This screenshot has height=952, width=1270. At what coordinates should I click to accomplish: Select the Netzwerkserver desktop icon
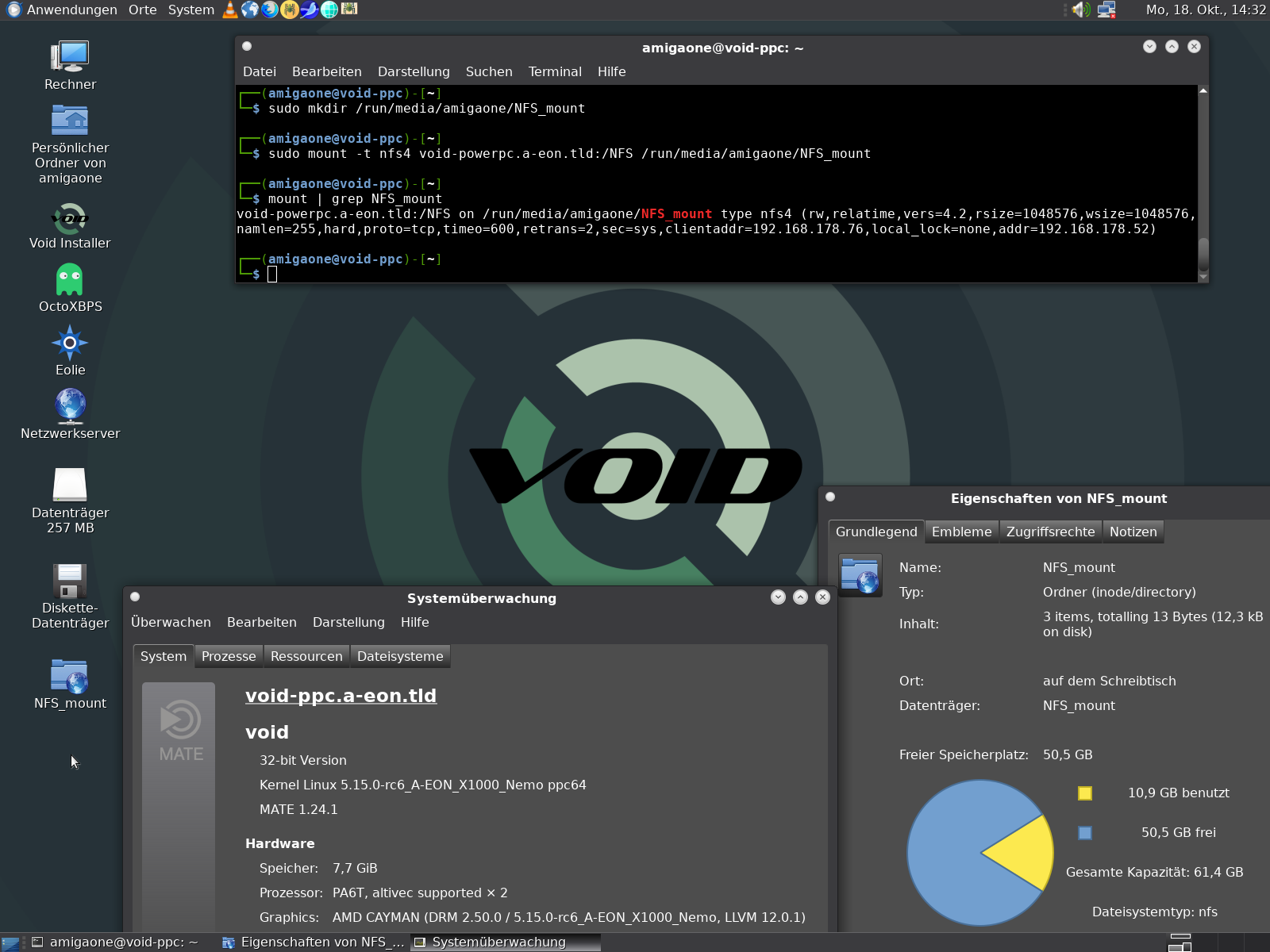(70, 414)
